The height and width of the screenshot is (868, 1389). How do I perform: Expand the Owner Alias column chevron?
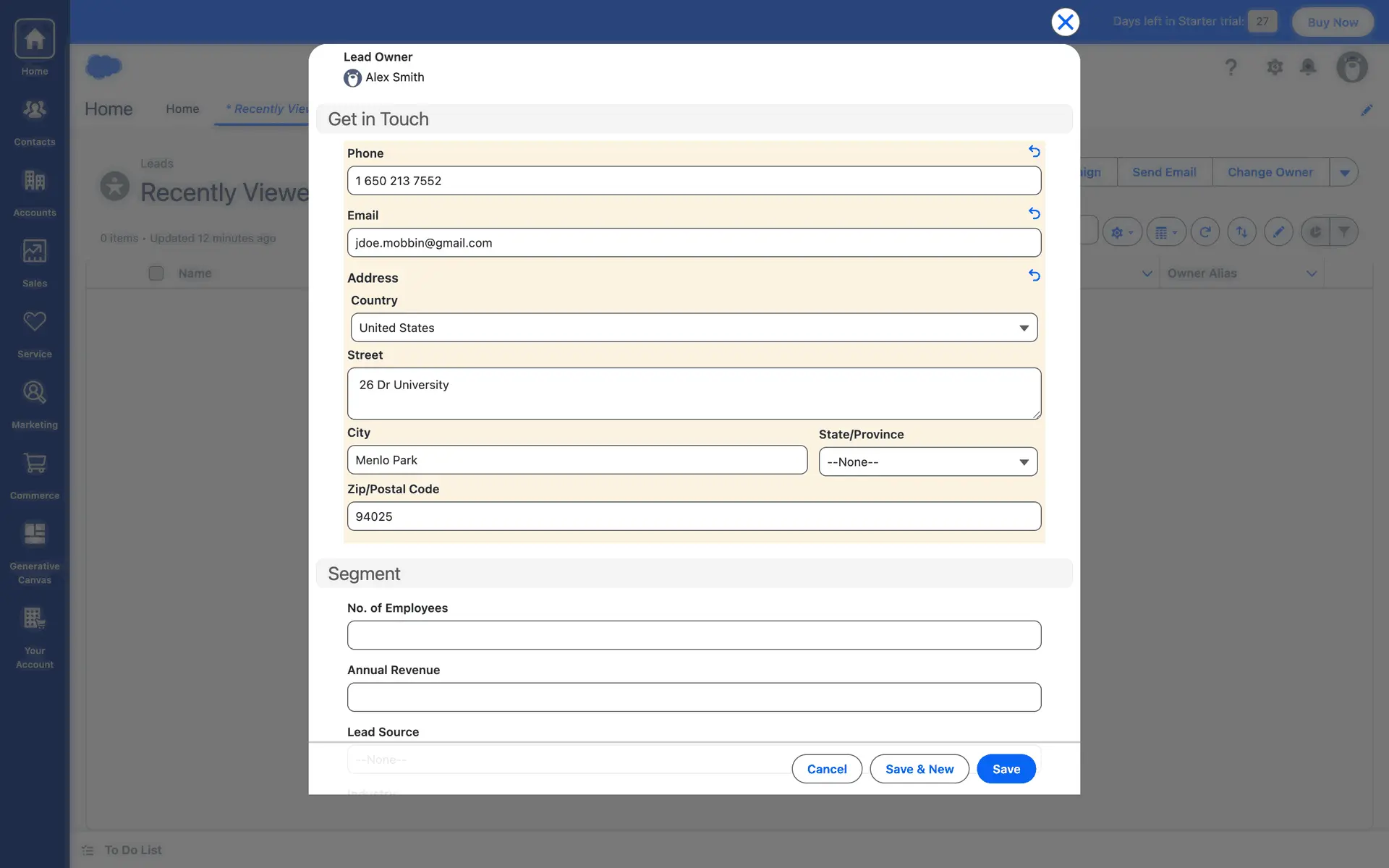[1311, 273]
